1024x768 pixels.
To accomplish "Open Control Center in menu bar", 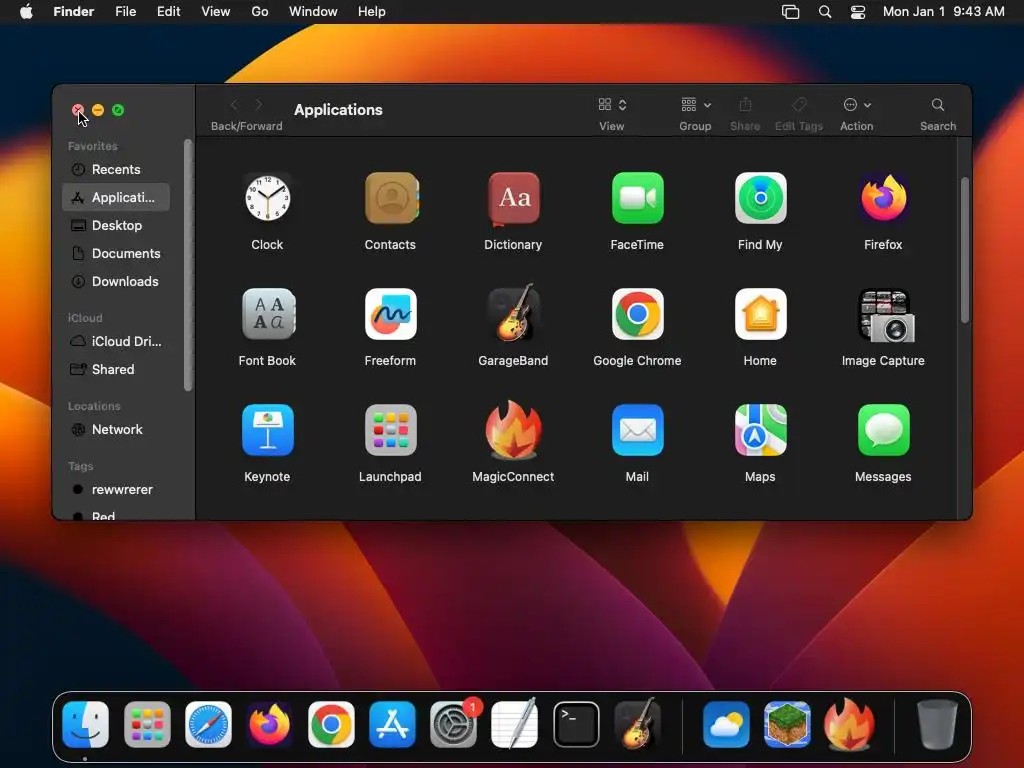I will click(858, 12).
